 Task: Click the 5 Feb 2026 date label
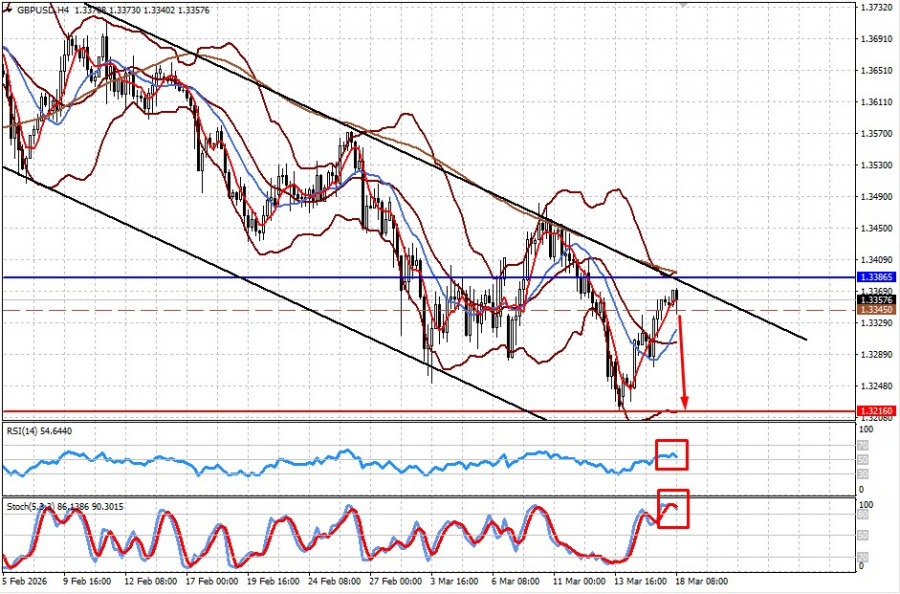coord(25,581)
